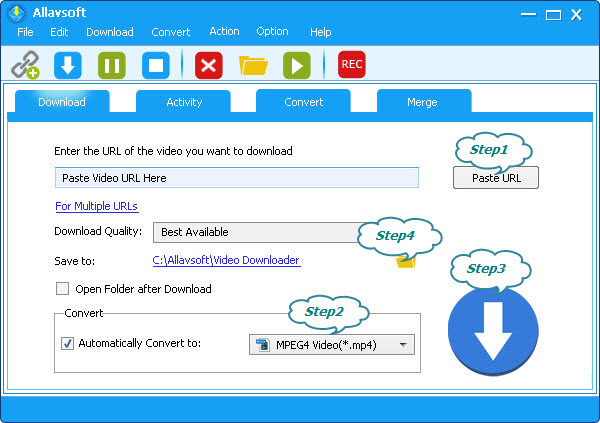Close the Allavsoft window

[576, 15]
